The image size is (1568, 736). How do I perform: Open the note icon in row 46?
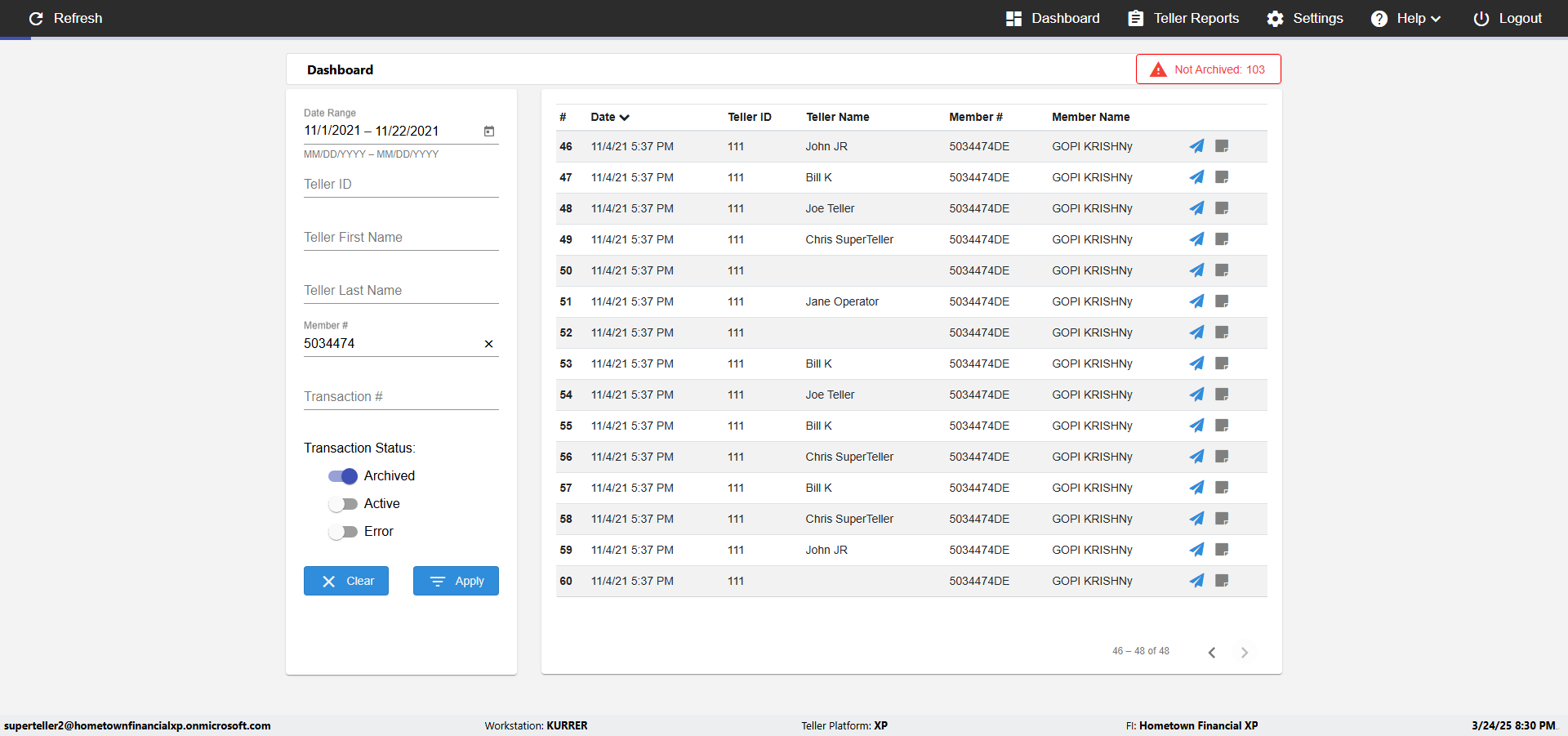(x=1222, y=146)
